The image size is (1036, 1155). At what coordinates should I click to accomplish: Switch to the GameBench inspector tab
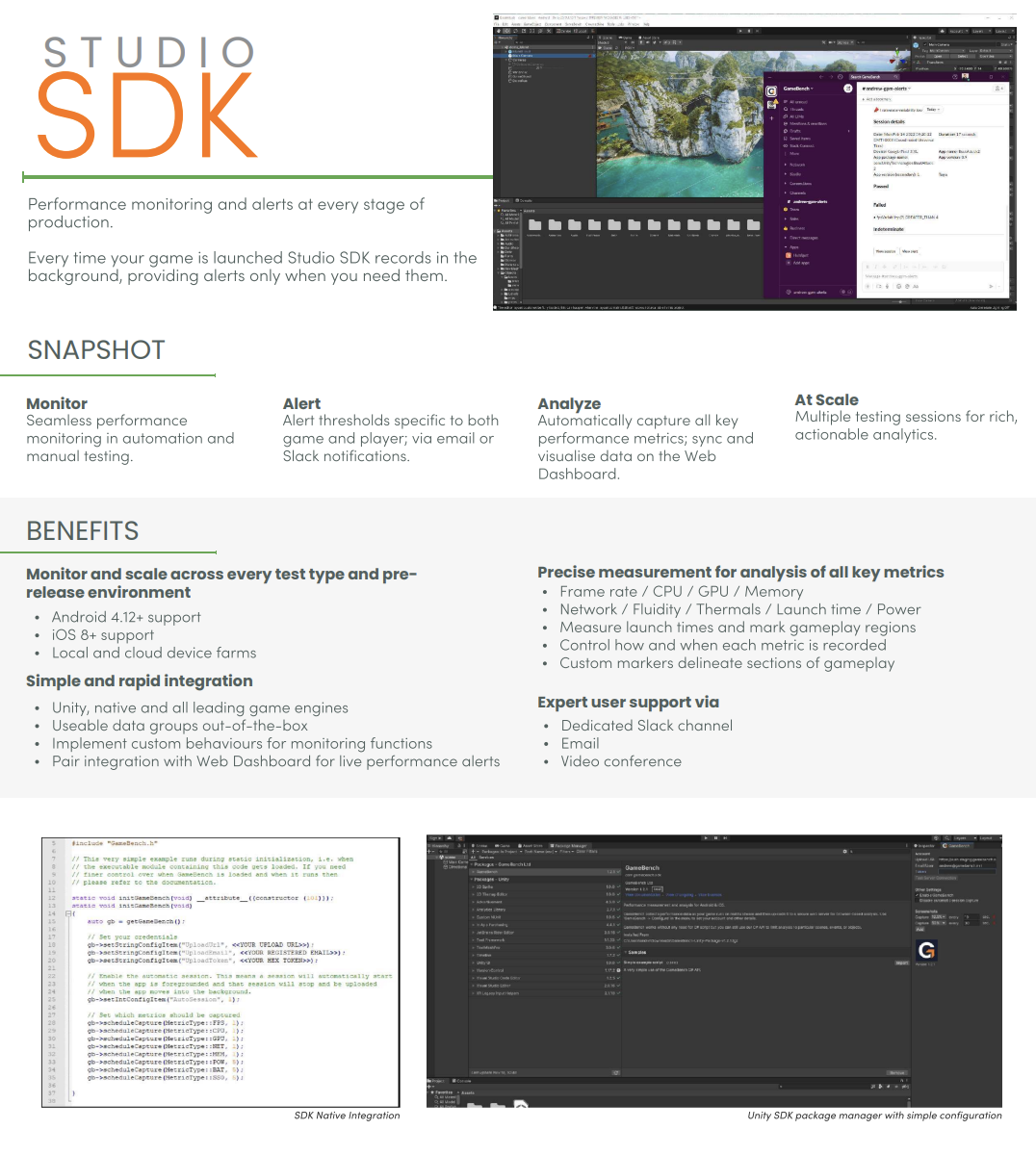click(x=959, y=846)
